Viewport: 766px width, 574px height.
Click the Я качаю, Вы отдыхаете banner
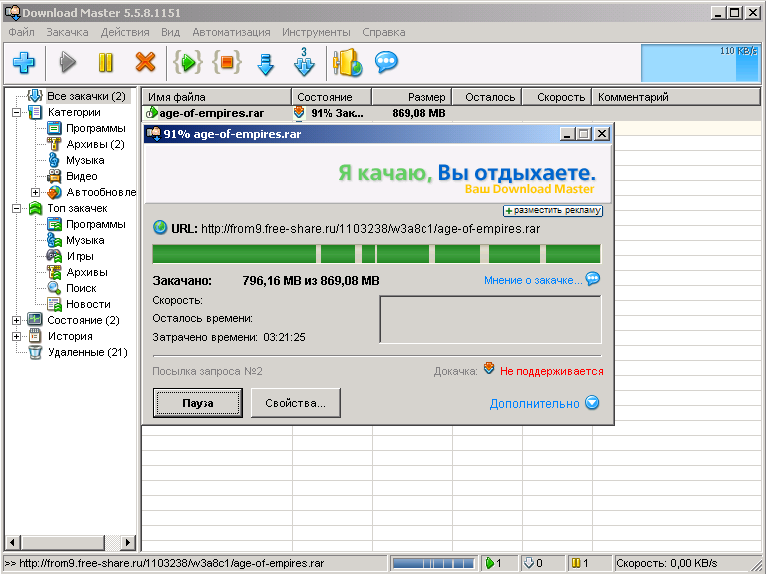pyautogui.click(x=378, y=173)
